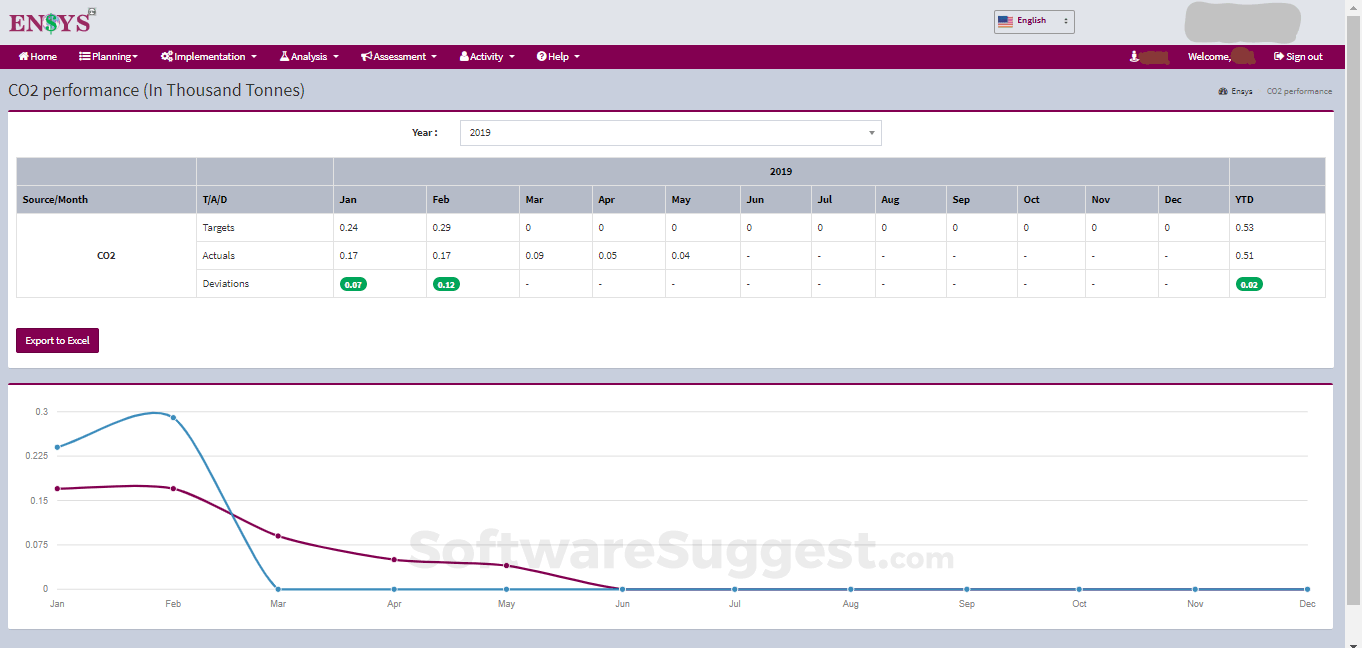The image size is (1362, 648).
Task: Click the megaphone icon beside Assessment
Action: pyautogui.click(x=366, y=57)
